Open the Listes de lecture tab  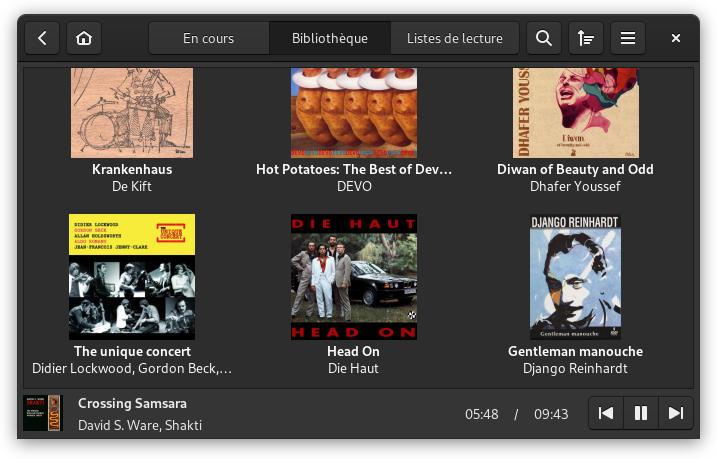point(455,38)
